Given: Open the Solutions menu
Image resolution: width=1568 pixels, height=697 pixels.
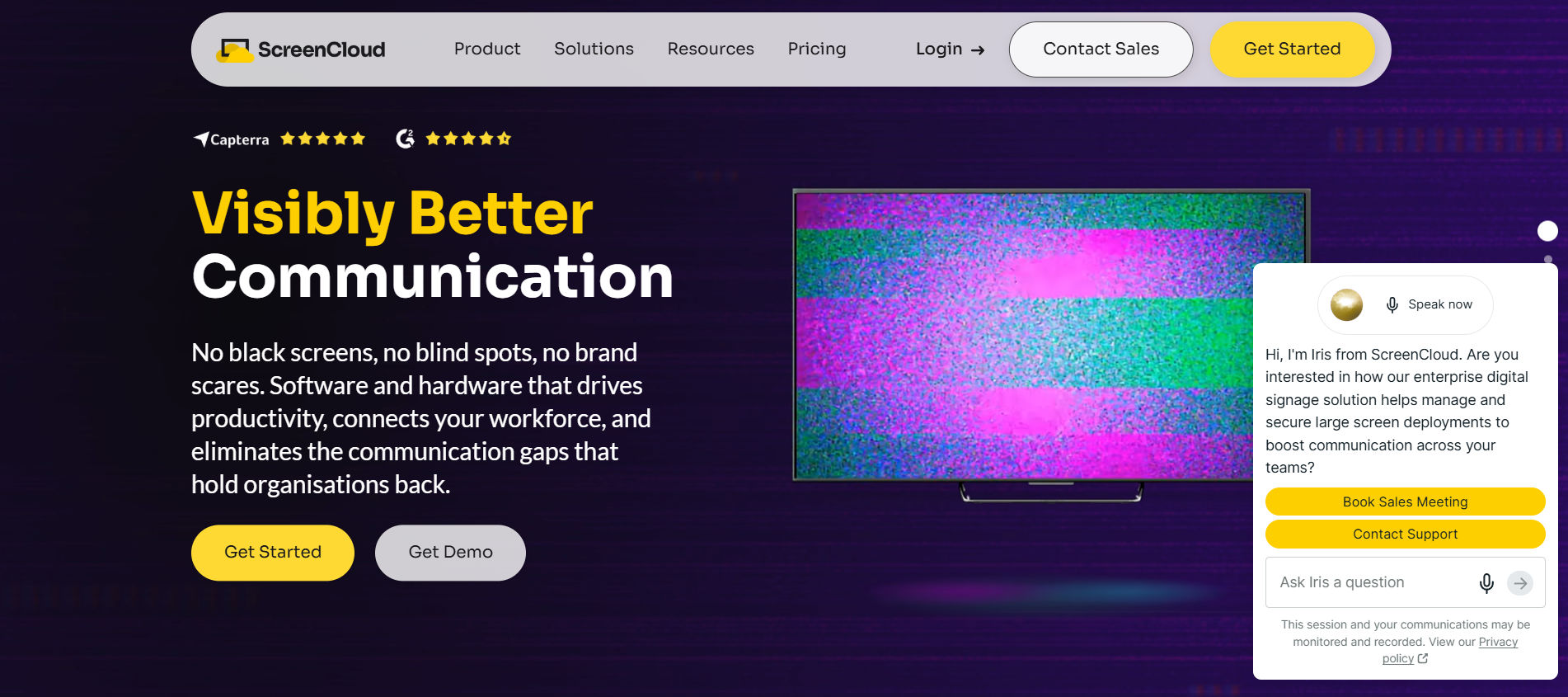Looking at the screenshot, I should (x=594, y=49).
